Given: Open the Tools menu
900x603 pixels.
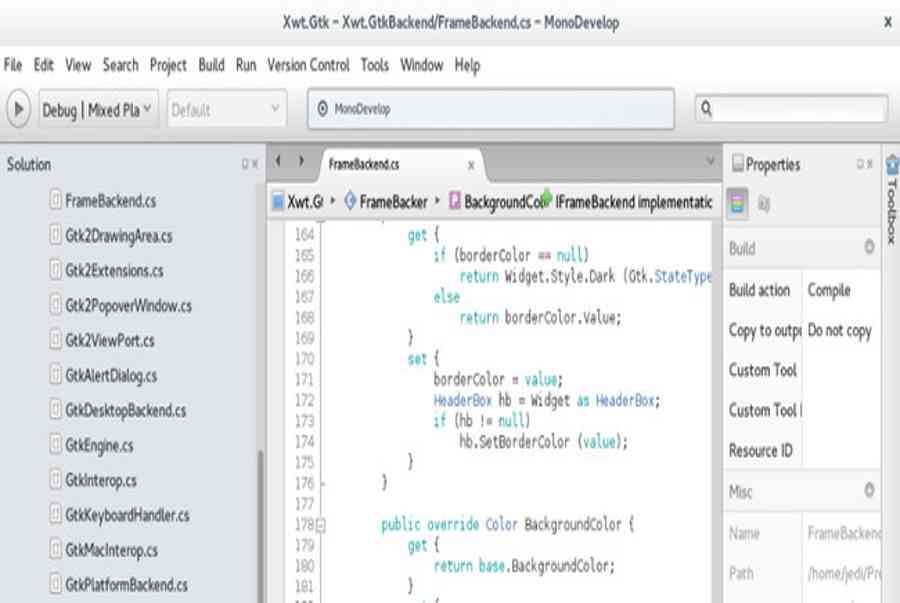Looking at the screenshot, I should (375, 65).
